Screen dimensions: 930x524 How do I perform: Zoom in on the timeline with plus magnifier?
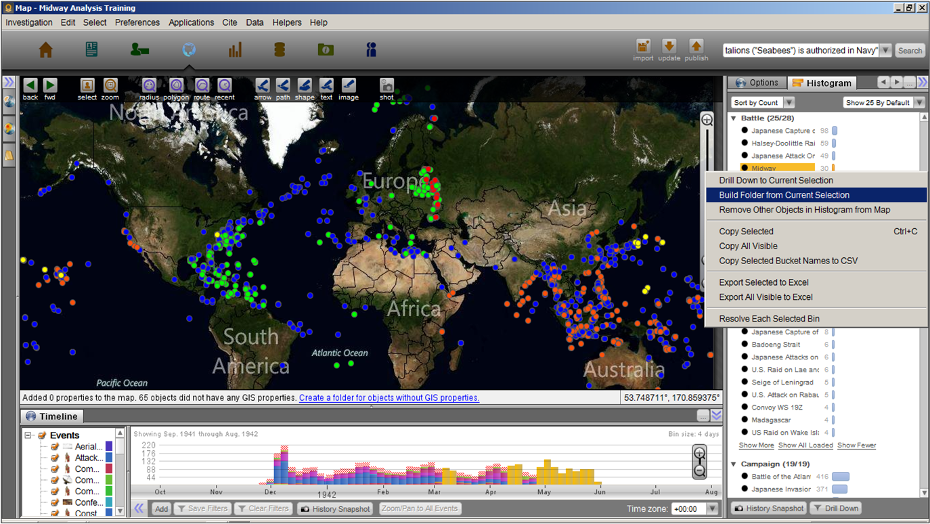699,454
